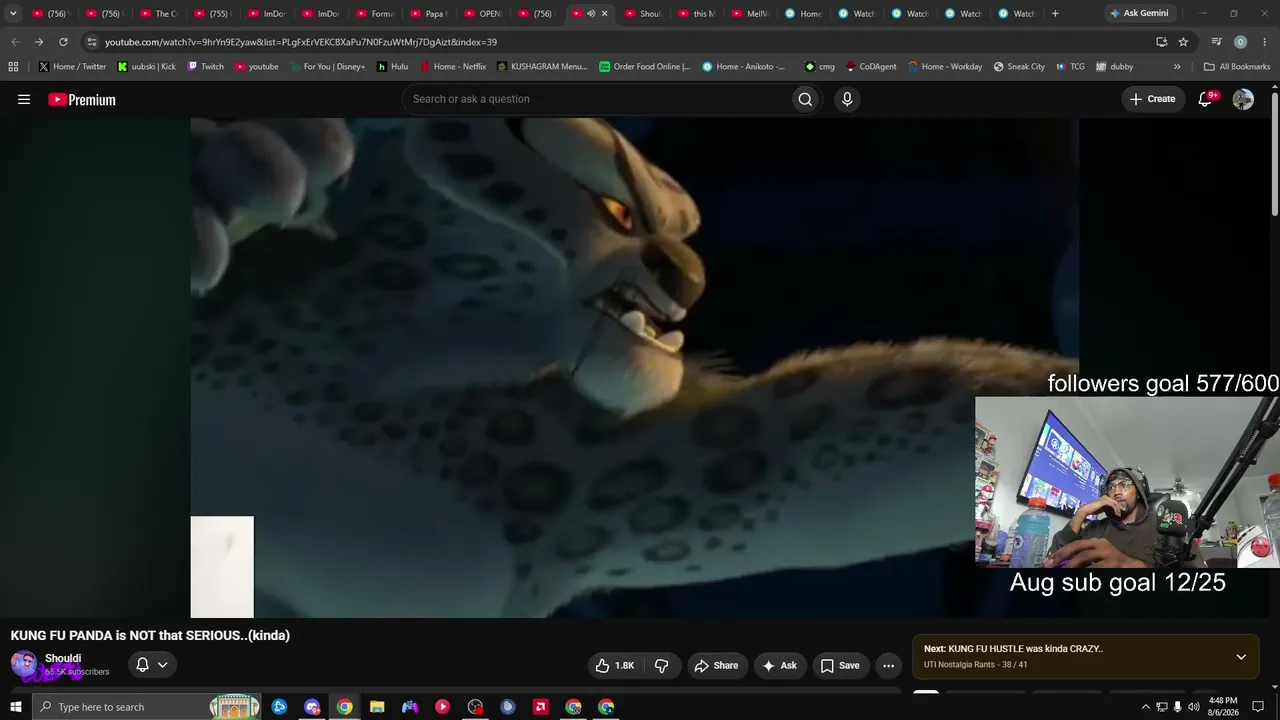This screenshot has width=1280, height=720.
Task: Open the Chrome three-dot menu
Action: click(x=1264, y=42)
